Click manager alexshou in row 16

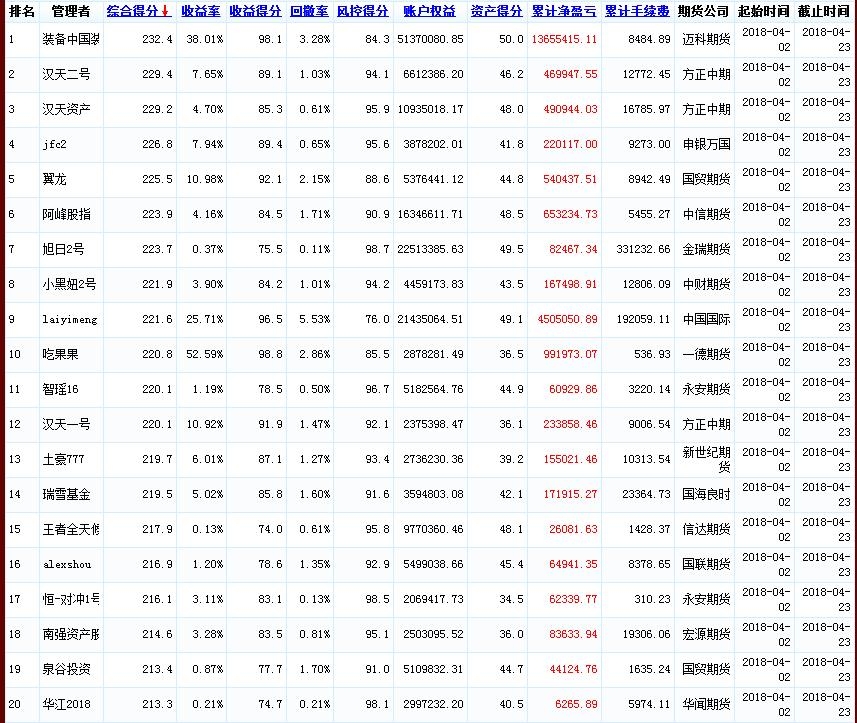point(66,564)
